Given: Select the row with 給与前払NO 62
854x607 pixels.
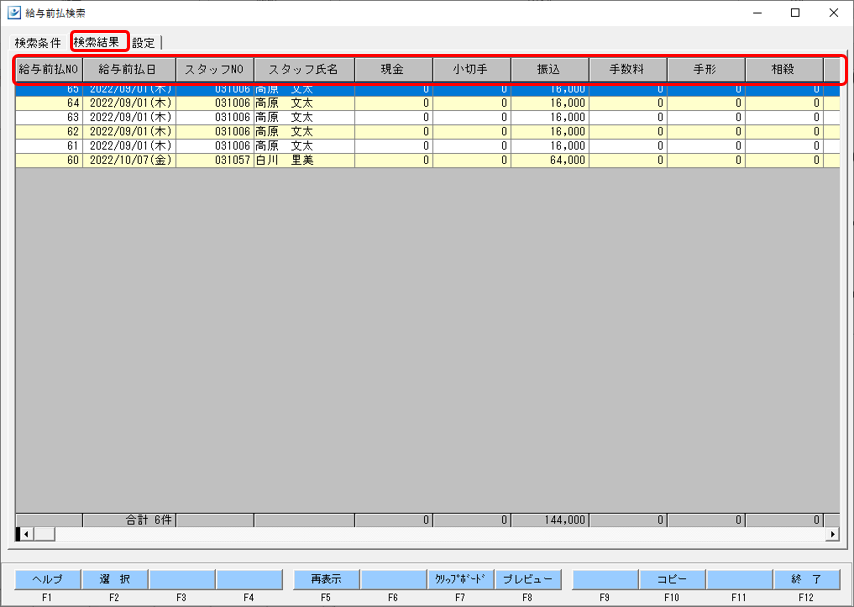Looking at the screenshot, I should (428, 131).
